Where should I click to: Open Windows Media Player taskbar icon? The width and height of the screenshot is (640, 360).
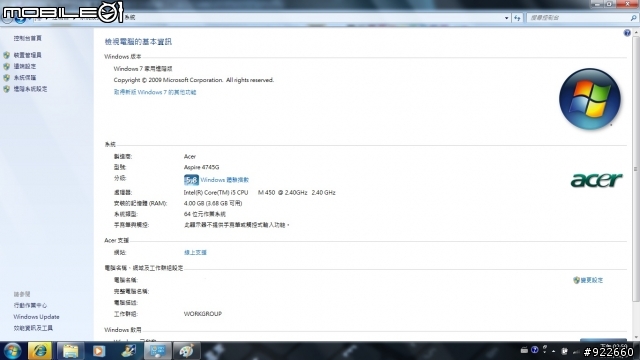[x=99, y=351]
